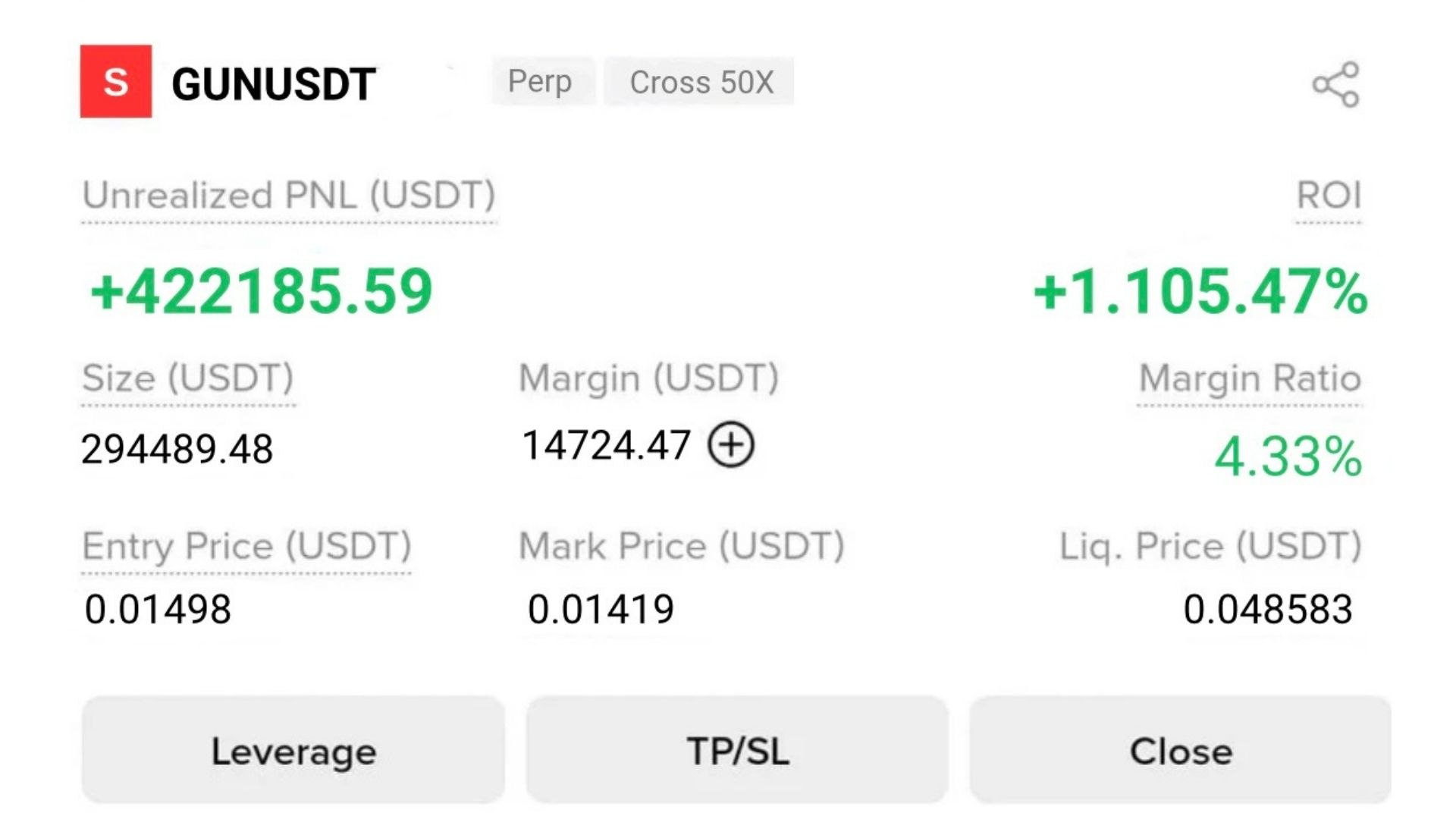Tap the Size (USDT) label
1456x819 pixels.
[x=188, y=378]
